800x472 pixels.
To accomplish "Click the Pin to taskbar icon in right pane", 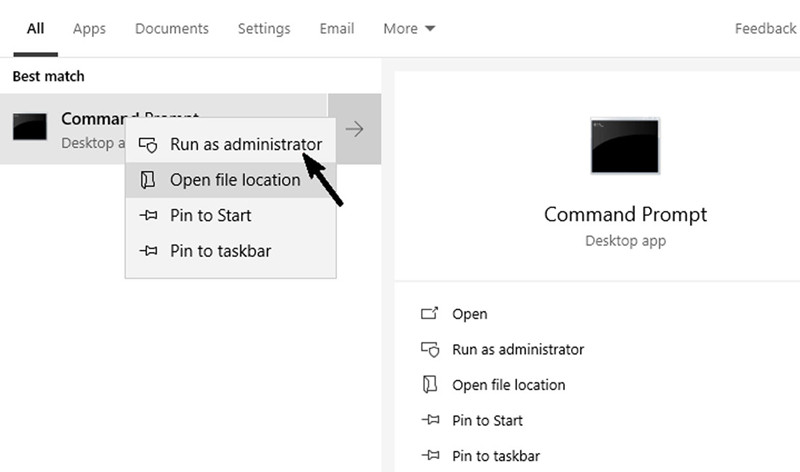I will (x=430, y=455).
